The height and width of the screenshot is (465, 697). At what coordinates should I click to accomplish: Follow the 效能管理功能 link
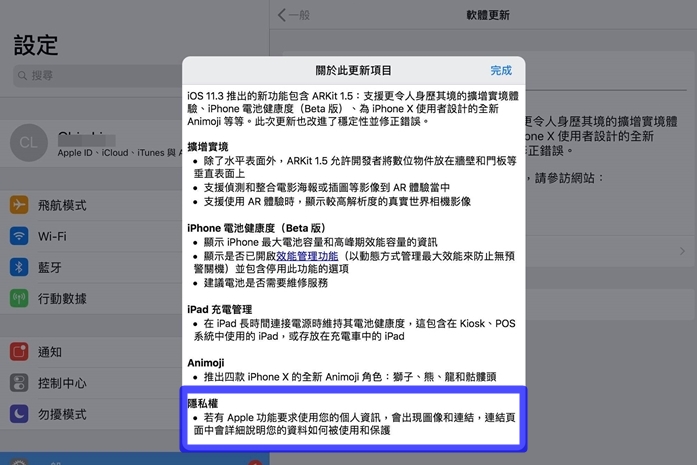pos(307,256)
